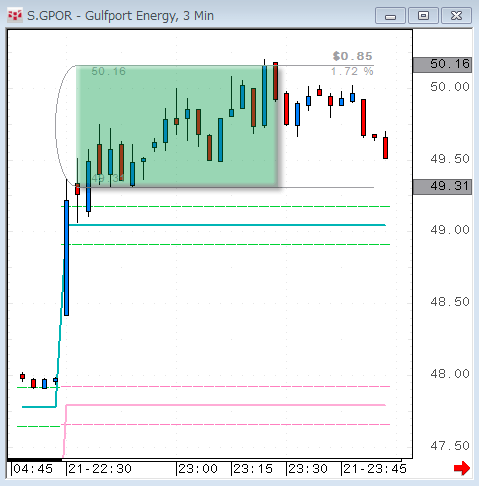This screenshot has height=486, width=479.
Task: Click the 04:45 time axis label
Action: click(x=33, y=469)
